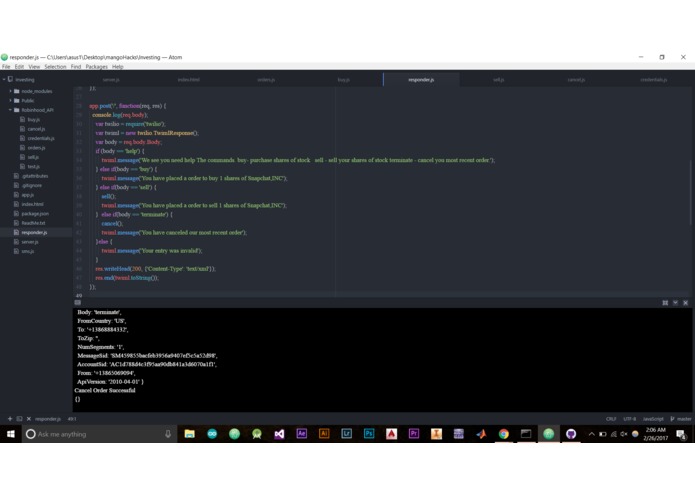Open package.json in the tree view
The width and height of the screenshot is (695, 494).
tap(35, 214)
